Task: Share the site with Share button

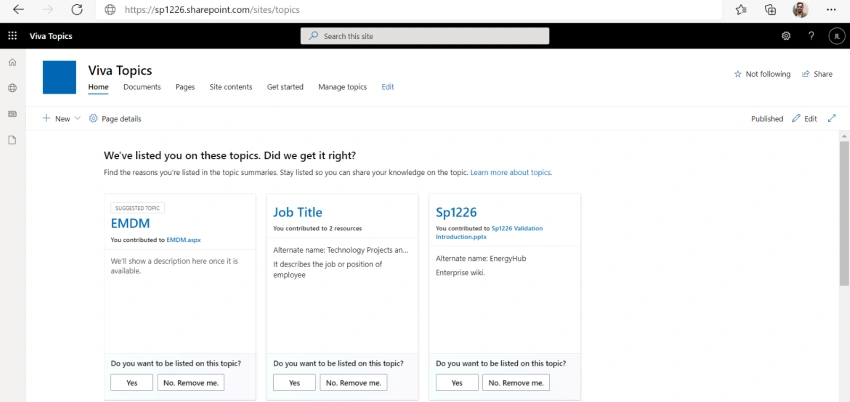Action: pyautogui.click(x=817, y=74)
